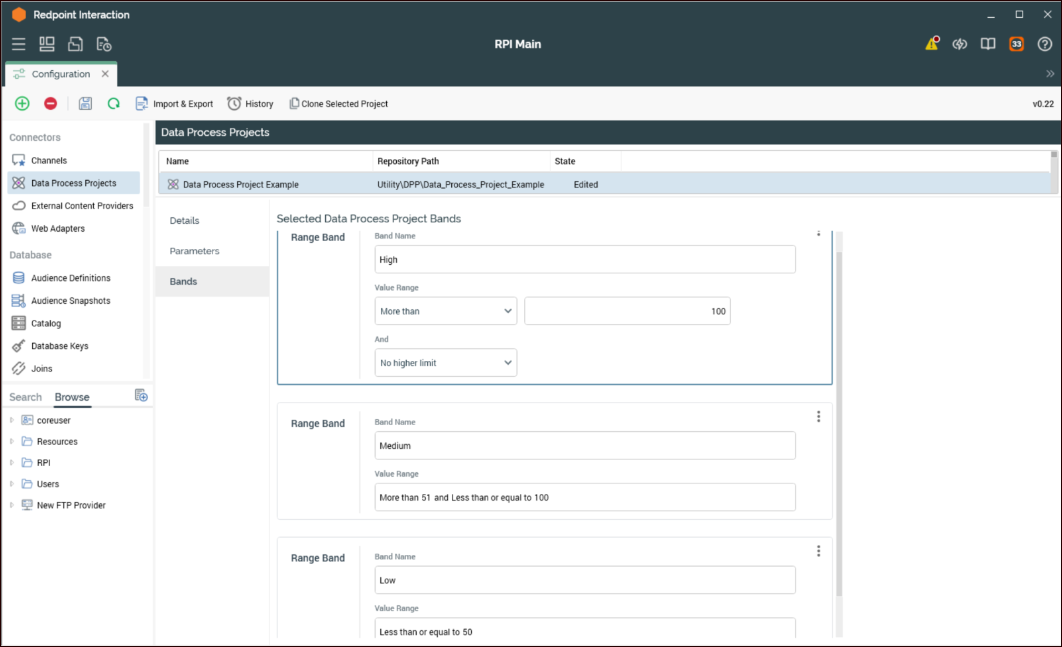Click the red remove item icon

tap(50, 104)
